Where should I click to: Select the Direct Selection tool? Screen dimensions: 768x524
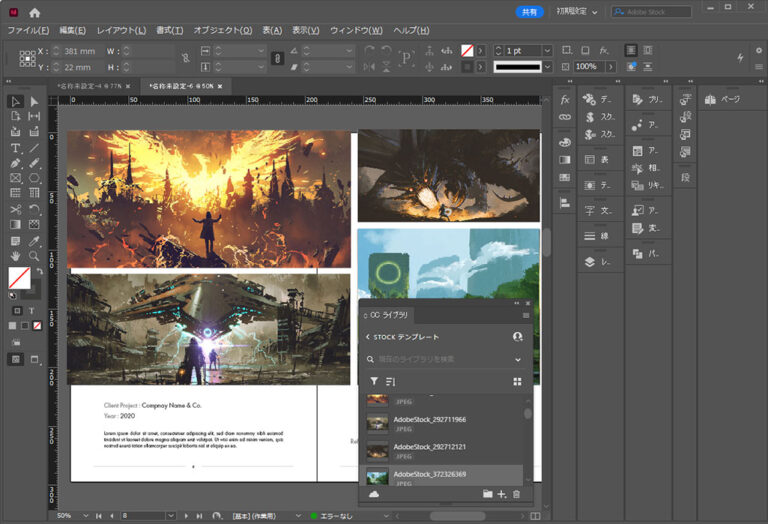pos(34,101)
